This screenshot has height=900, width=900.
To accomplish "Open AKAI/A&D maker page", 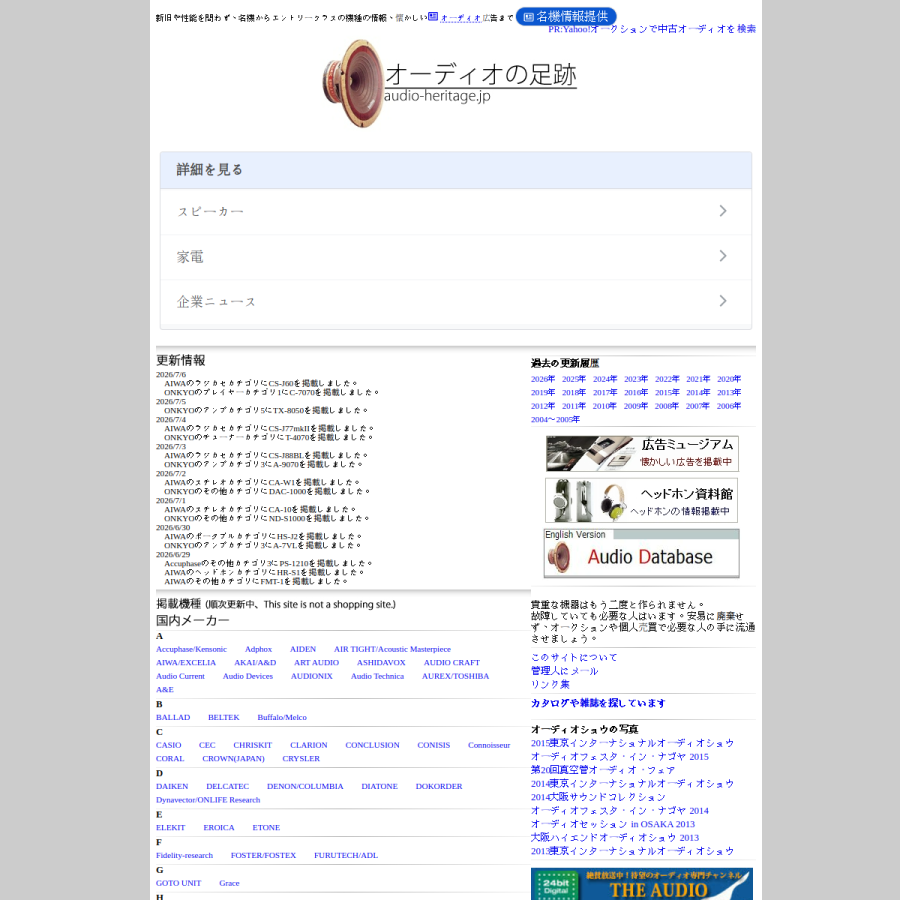I will 255,662.
